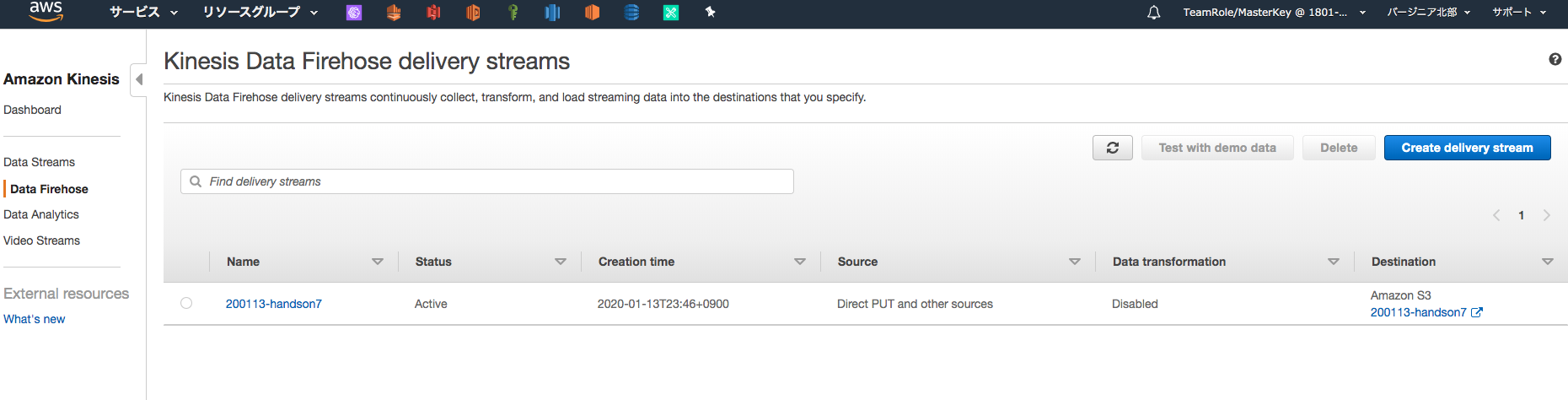The height and width of the screenshot is (400, 1568).
Task: Open the TeamRole/MasterKey account dropdown
Action: 1274,12
